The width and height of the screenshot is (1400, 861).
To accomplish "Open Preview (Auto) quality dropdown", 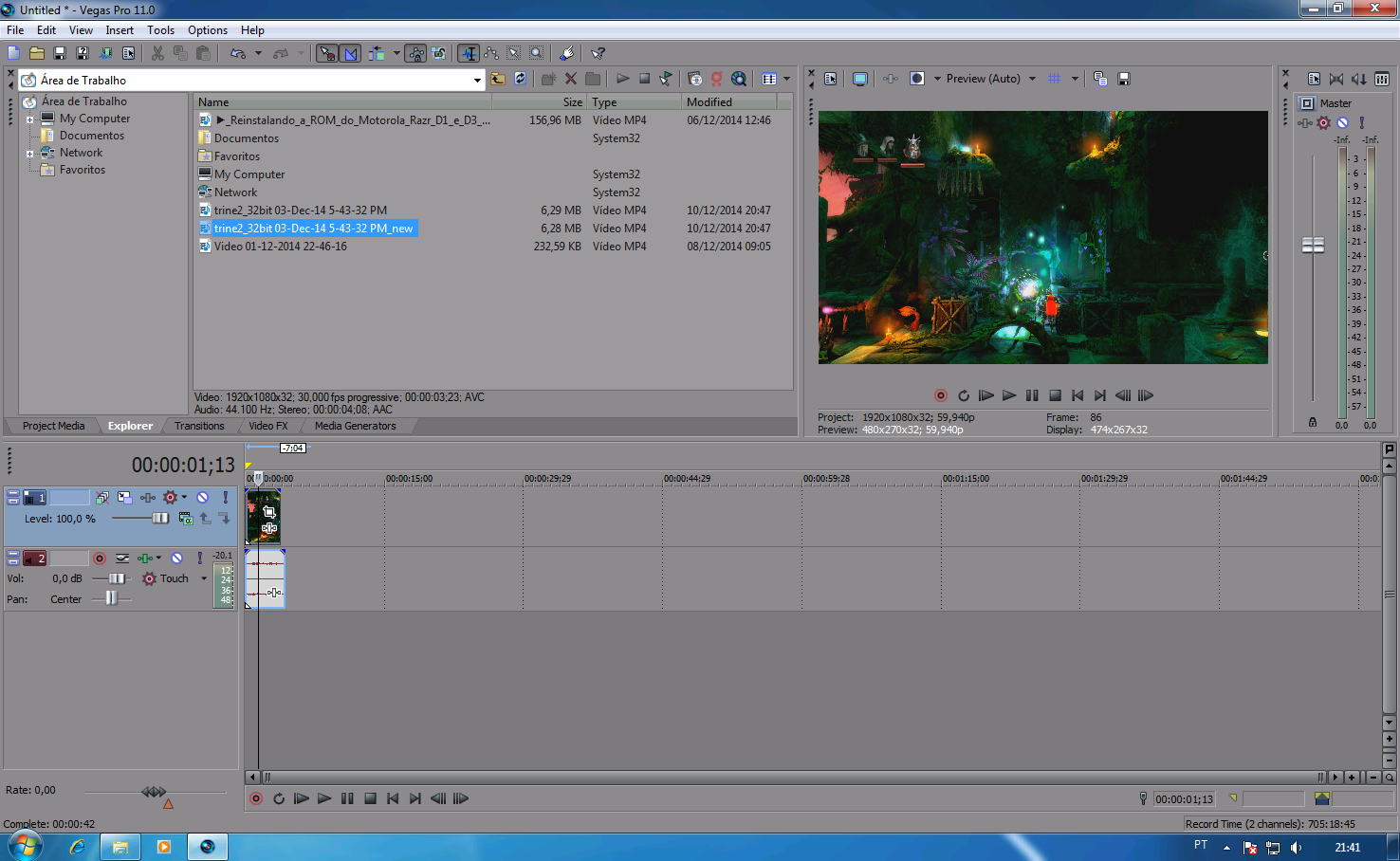I will pyautogui.click(x=1032, y=79).
